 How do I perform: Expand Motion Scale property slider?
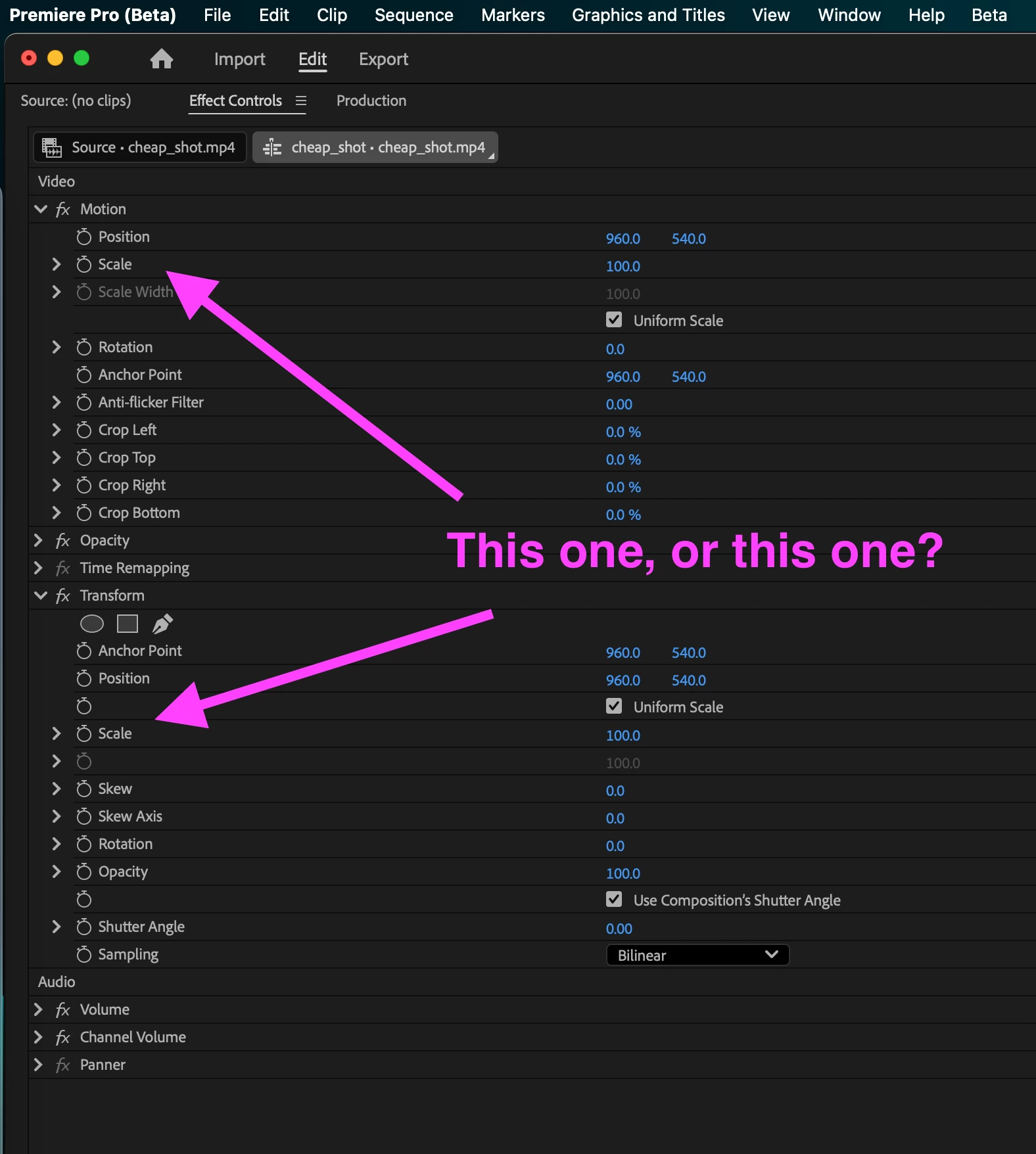[57, 264]
